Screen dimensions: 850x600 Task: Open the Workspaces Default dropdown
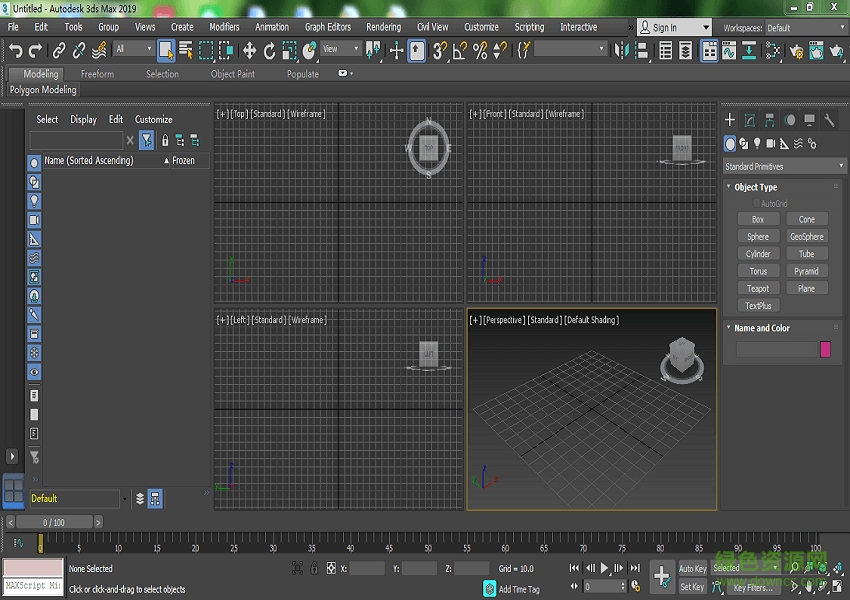coord(805,28)
